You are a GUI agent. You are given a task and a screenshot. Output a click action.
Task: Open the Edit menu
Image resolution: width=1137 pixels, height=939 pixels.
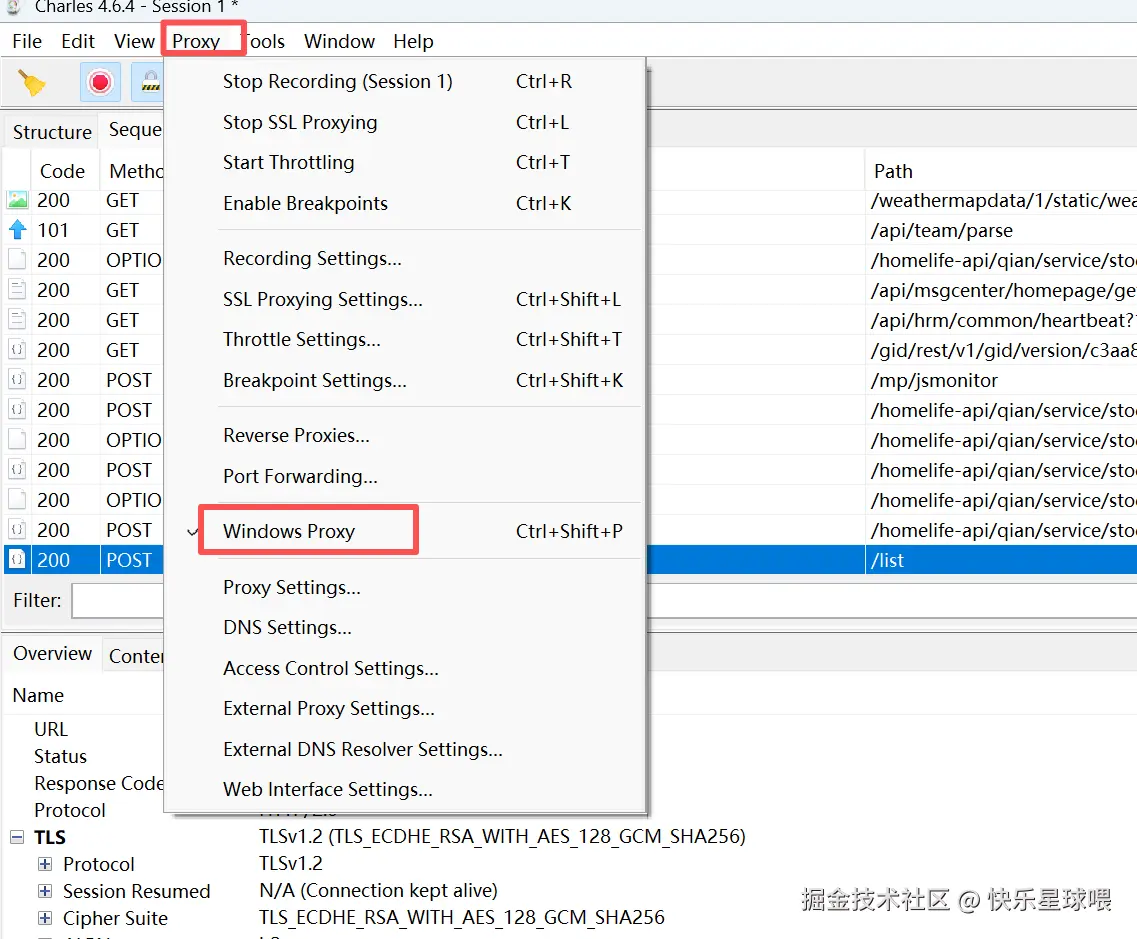78,41
